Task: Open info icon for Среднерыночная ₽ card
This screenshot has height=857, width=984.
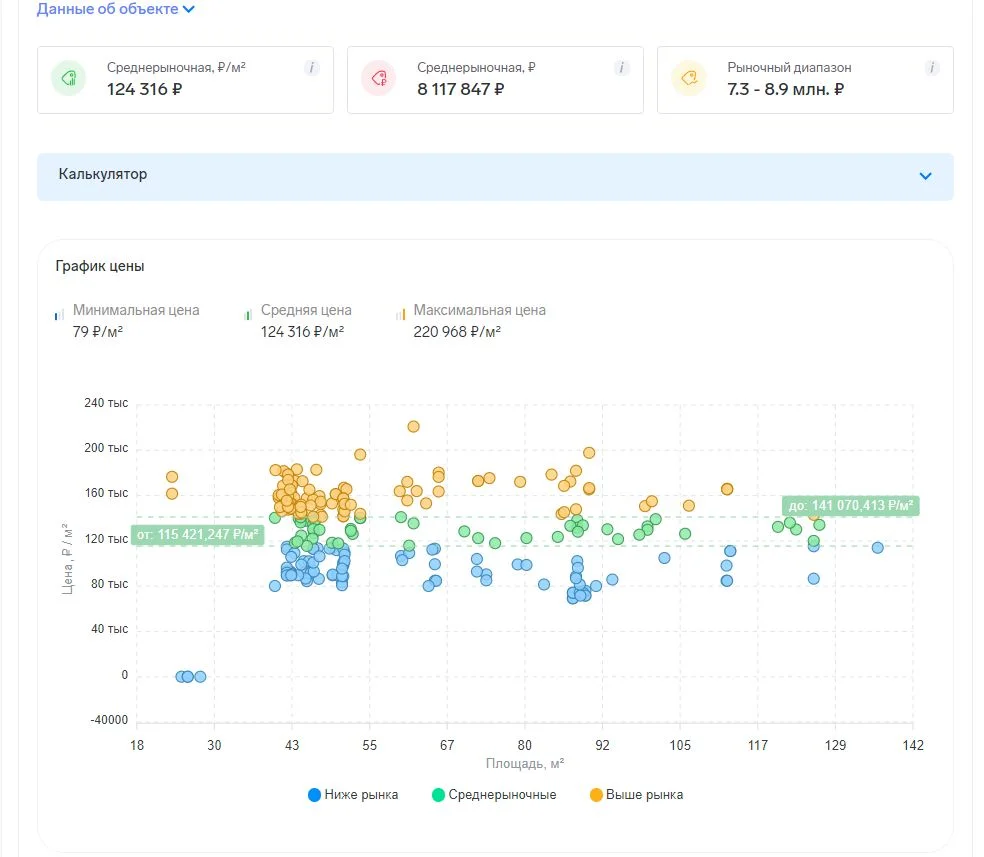Action: point(621,68)
